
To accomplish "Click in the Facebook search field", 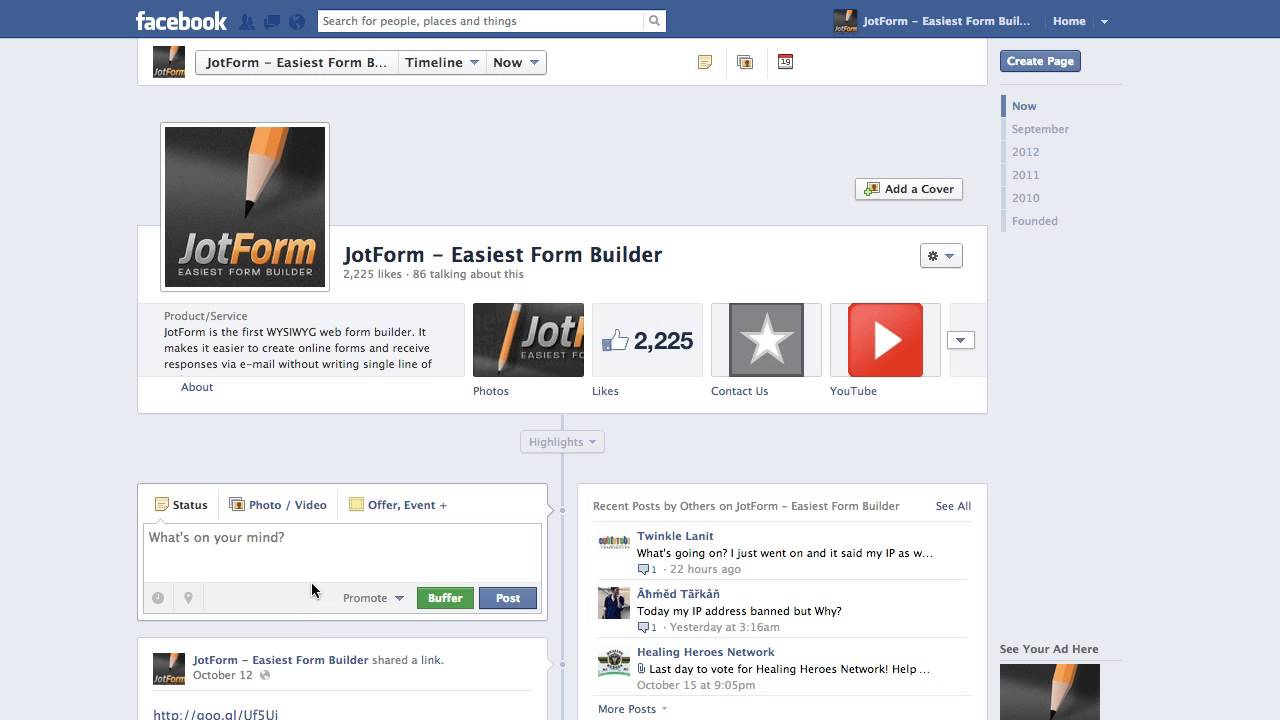I will [481, 21].
